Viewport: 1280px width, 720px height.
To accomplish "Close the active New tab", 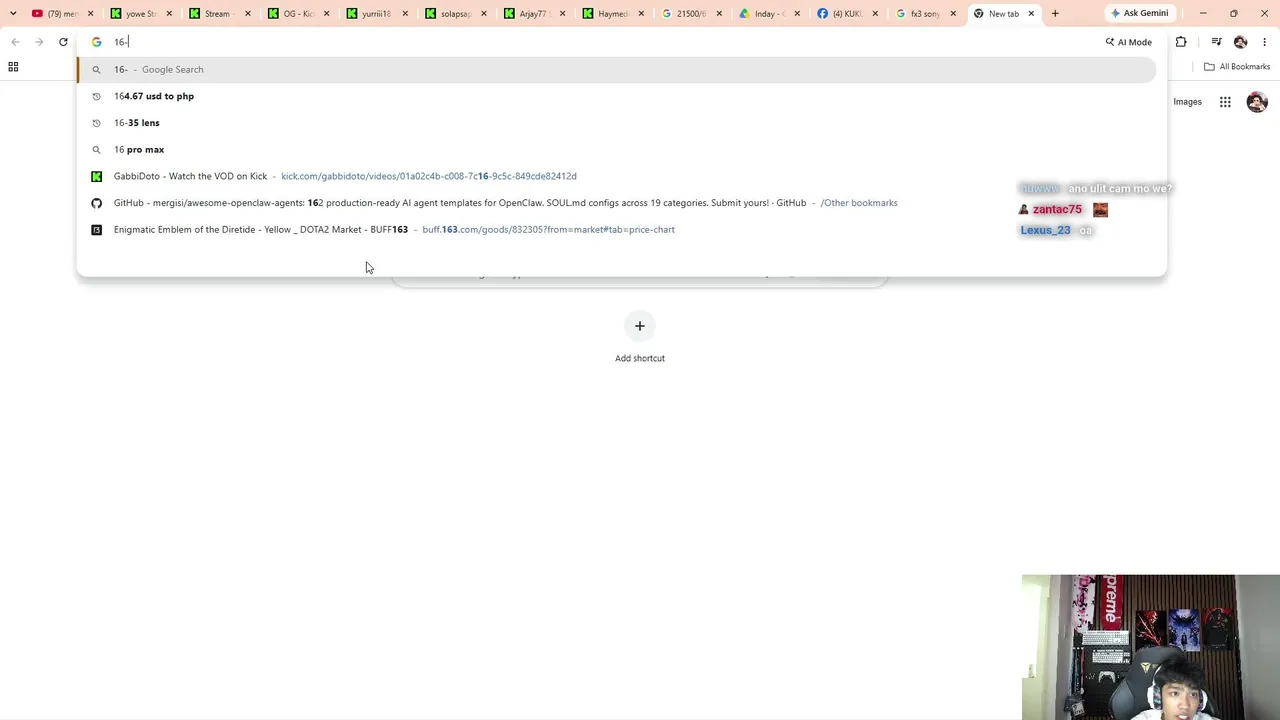I will point(1031,14).
